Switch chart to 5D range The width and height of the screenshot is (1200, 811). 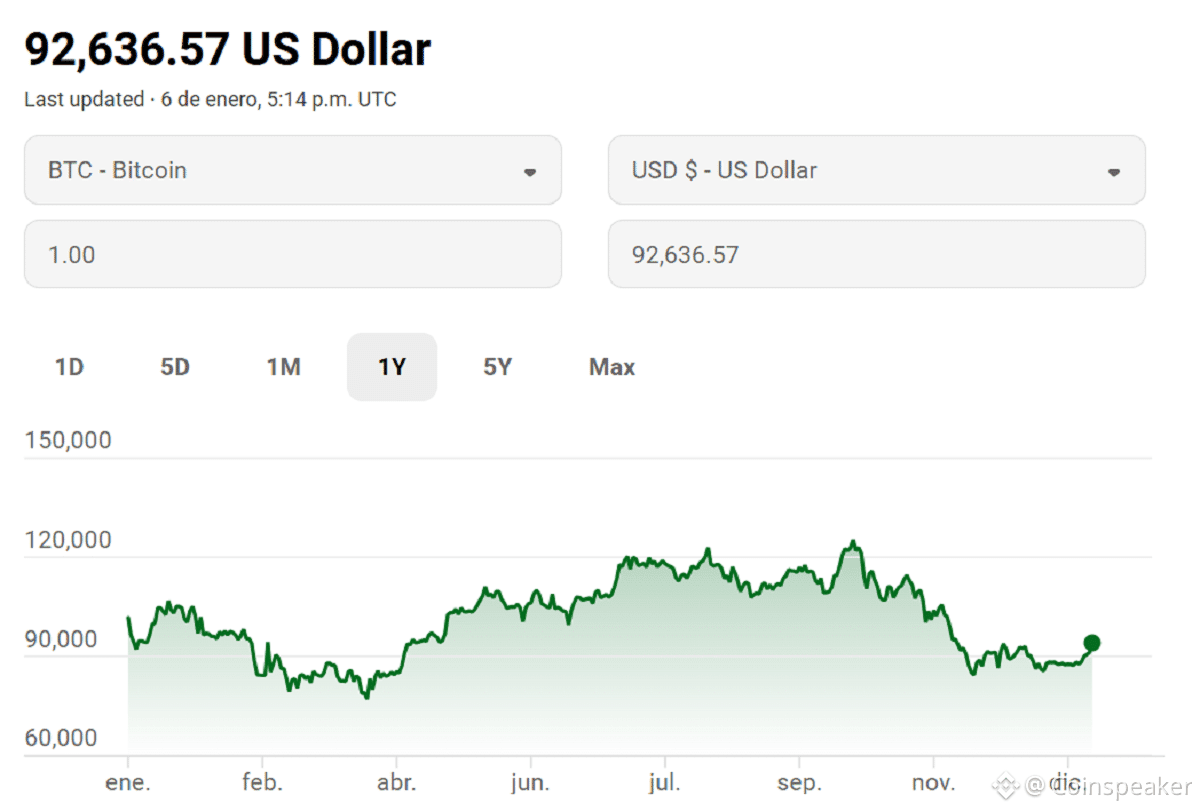[x=175, y=367]
